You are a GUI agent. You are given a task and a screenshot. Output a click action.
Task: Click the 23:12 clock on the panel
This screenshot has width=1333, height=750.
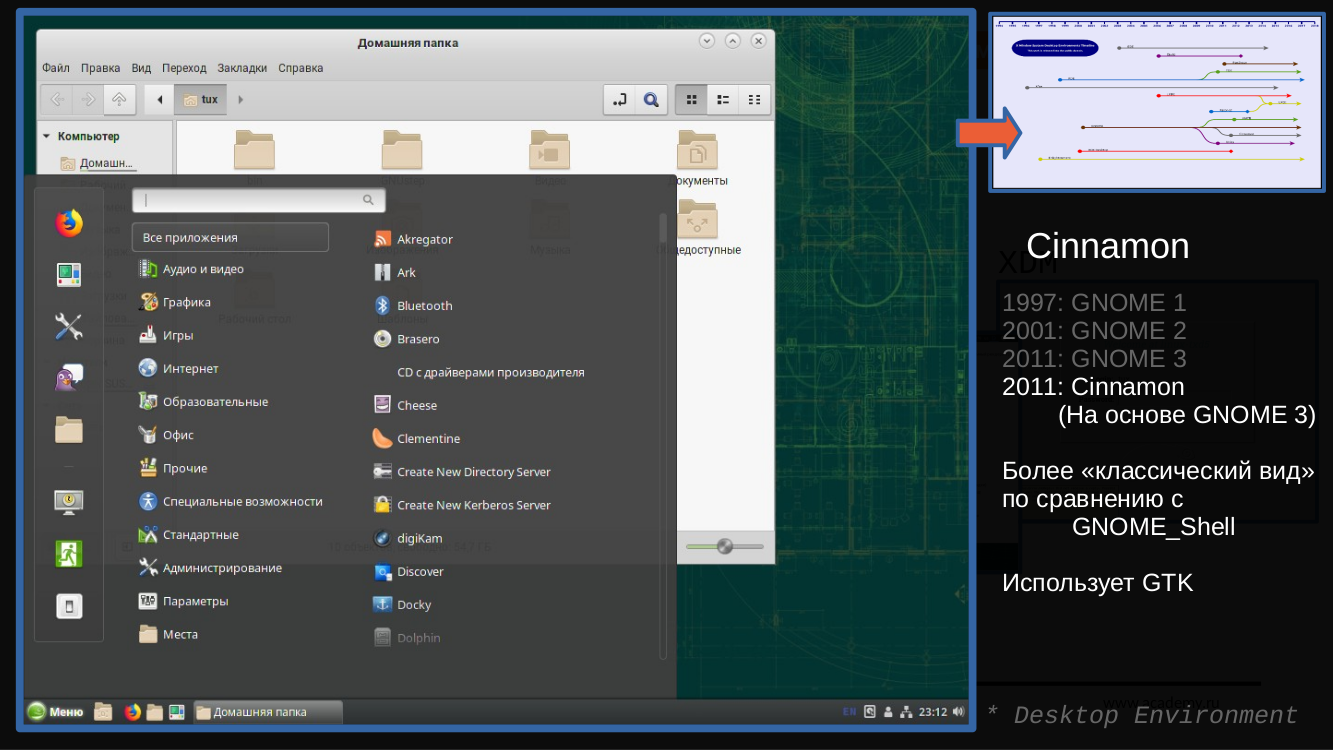pyautogui.click(x=933, y=712)
